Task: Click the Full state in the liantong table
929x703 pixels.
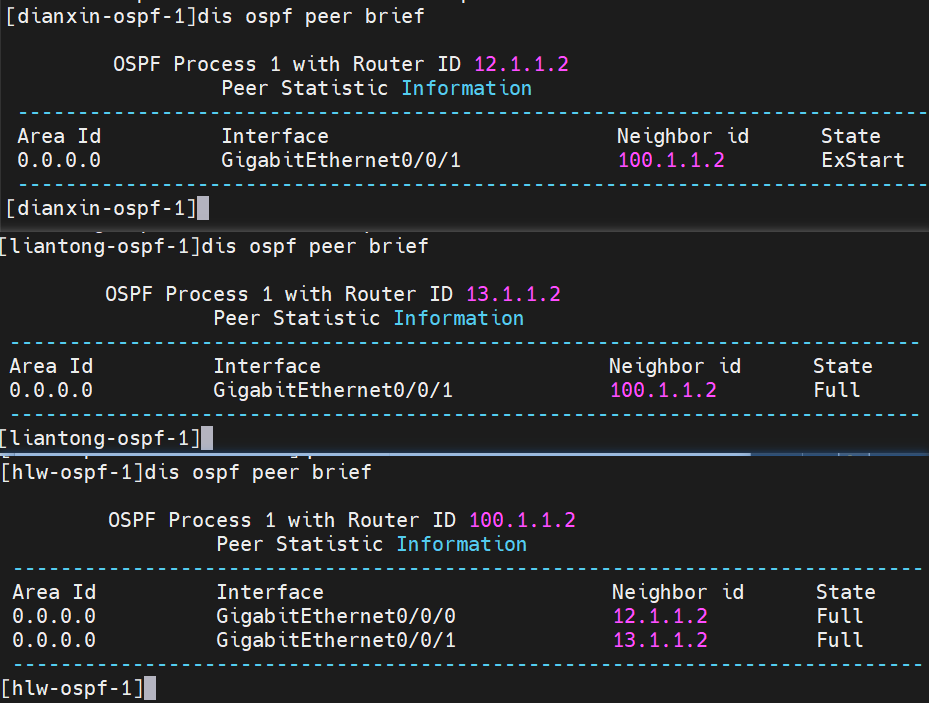Action: 837,390
